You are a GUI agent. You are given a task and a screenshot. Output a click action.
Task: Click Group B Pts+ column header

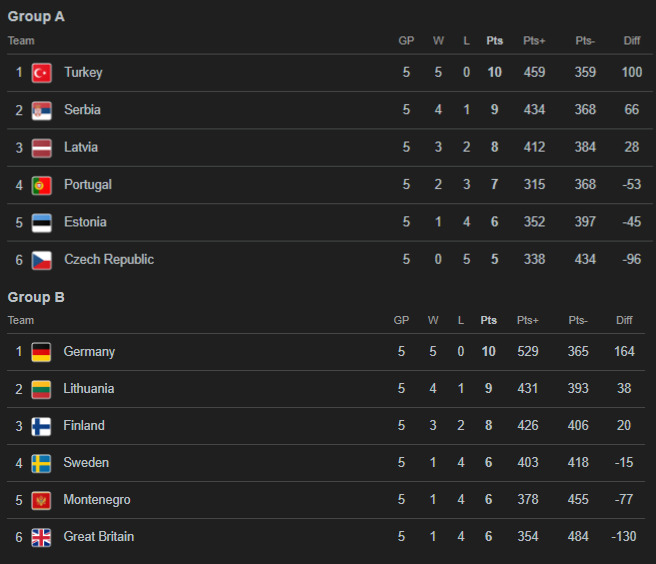click(527, 321)
